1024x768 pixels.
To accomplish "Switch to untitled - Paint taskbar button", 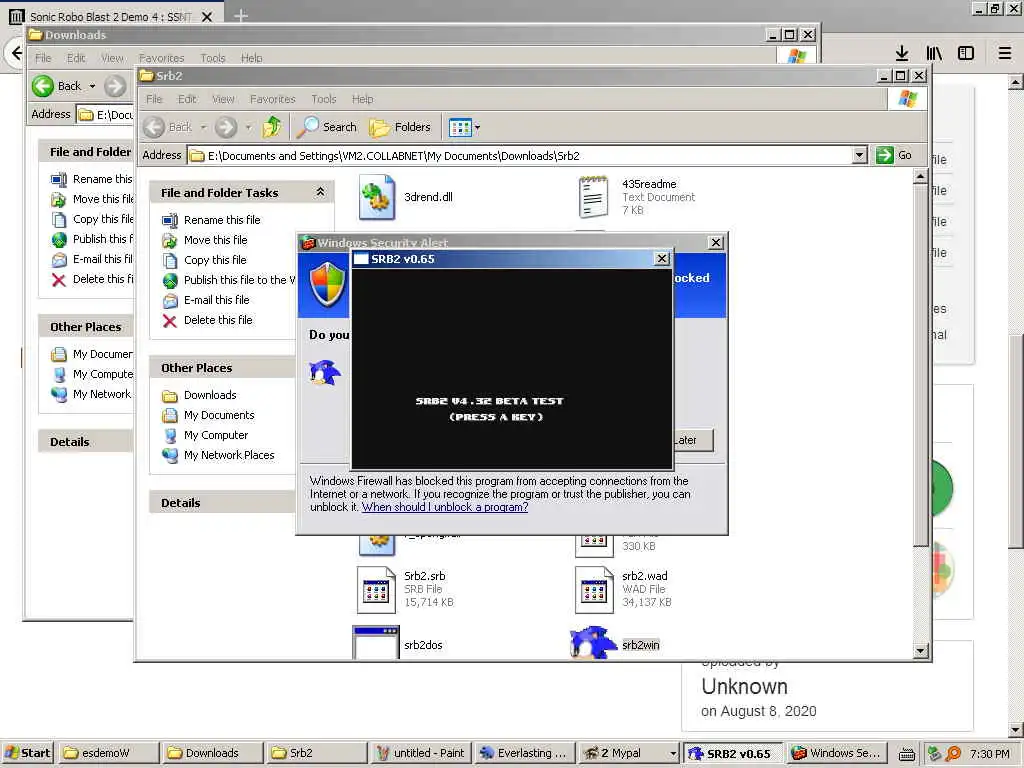I will [x=421, y=753].
